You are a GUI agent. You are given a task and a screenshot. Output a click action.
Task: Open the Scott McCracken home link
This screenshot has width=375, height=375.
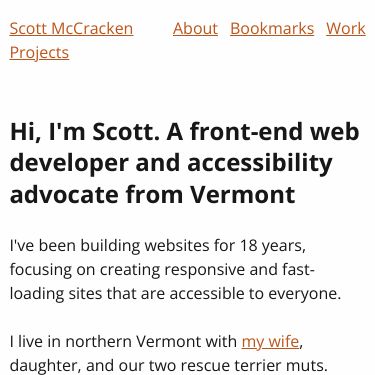(x=71, y=29)
